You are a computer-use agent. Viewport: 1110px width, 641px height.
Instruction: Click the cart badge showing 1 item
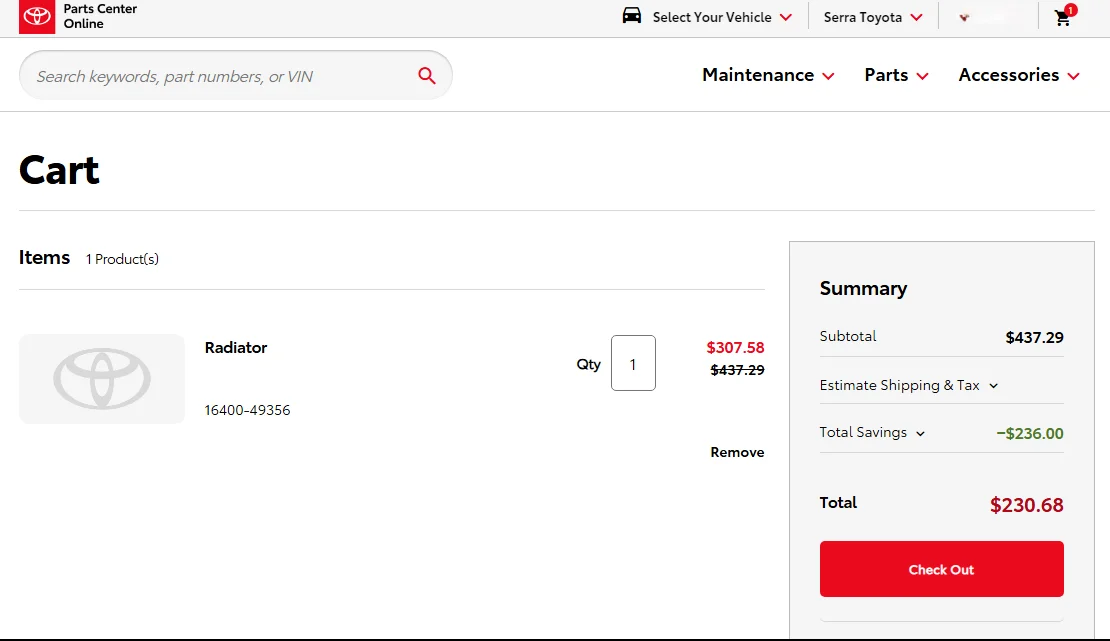click(x=1070, y=10)
